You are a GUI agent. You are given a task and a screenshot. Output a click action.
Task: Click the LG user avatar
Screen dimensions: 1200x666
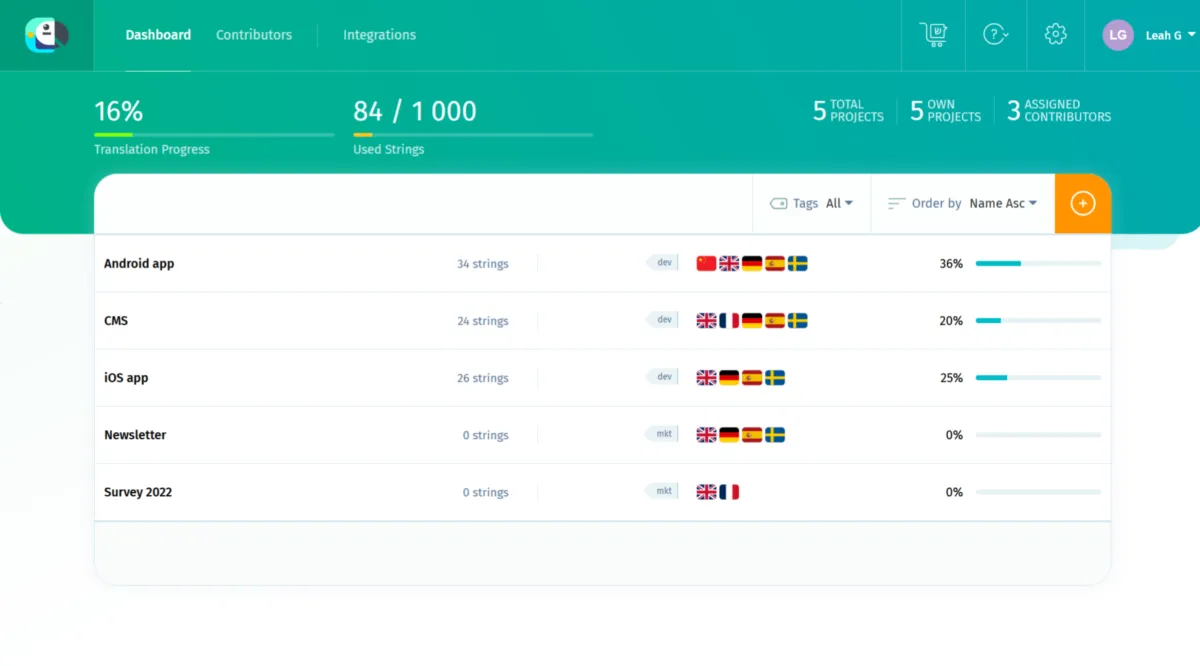click(x=1118, y=35)
